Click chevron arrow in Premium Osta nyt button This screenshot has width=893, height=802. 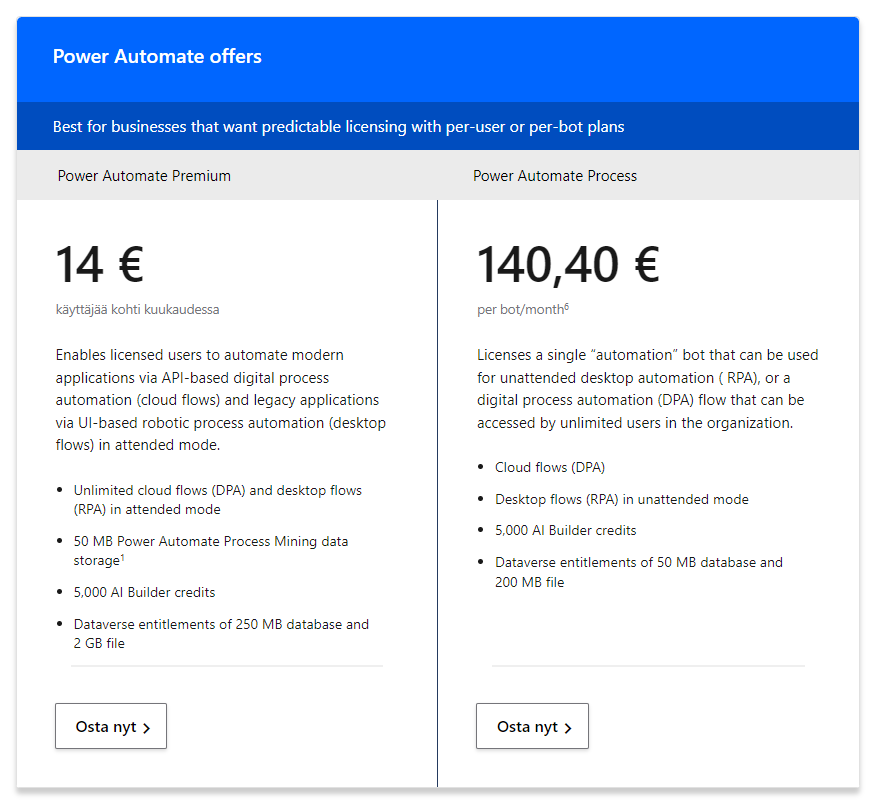point(147,728)
